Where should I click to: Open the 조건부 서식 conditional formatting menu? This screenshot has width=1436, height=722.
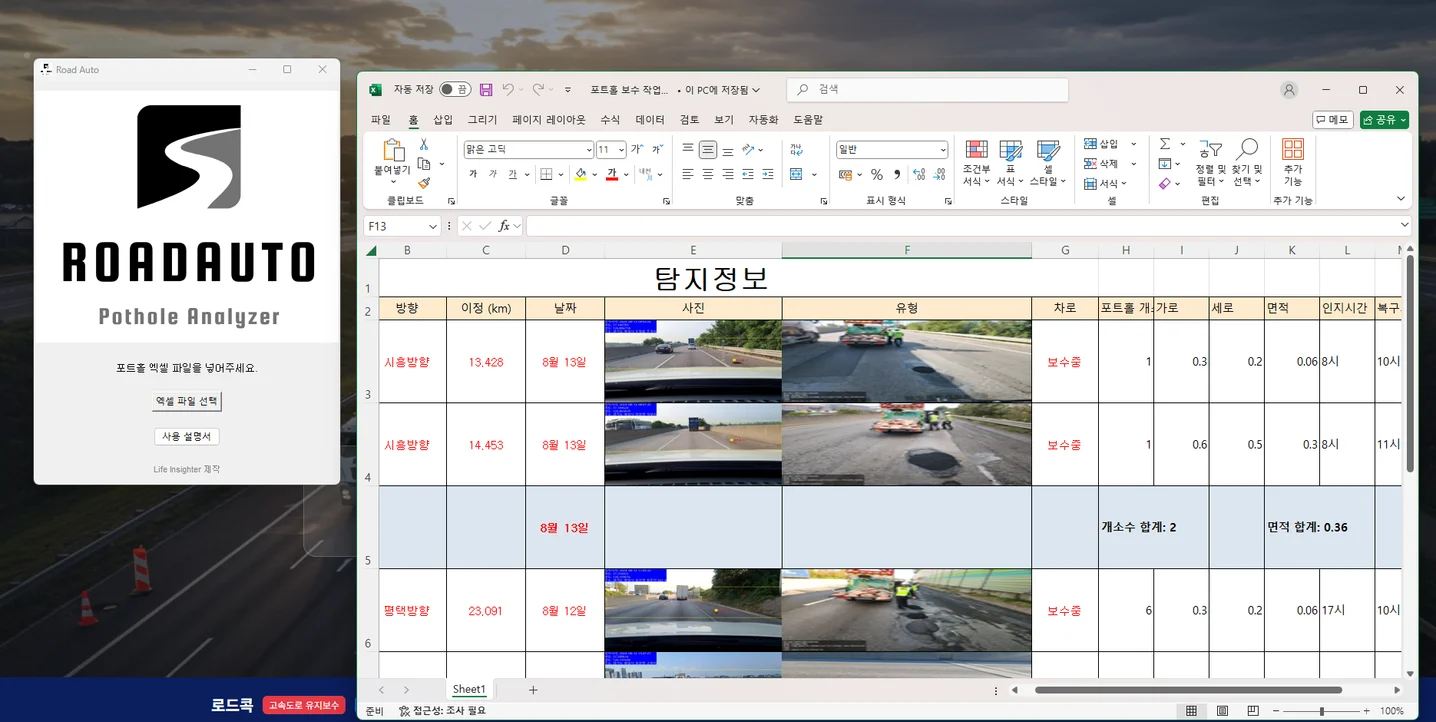pyautogui.click(x=974, y=163)
